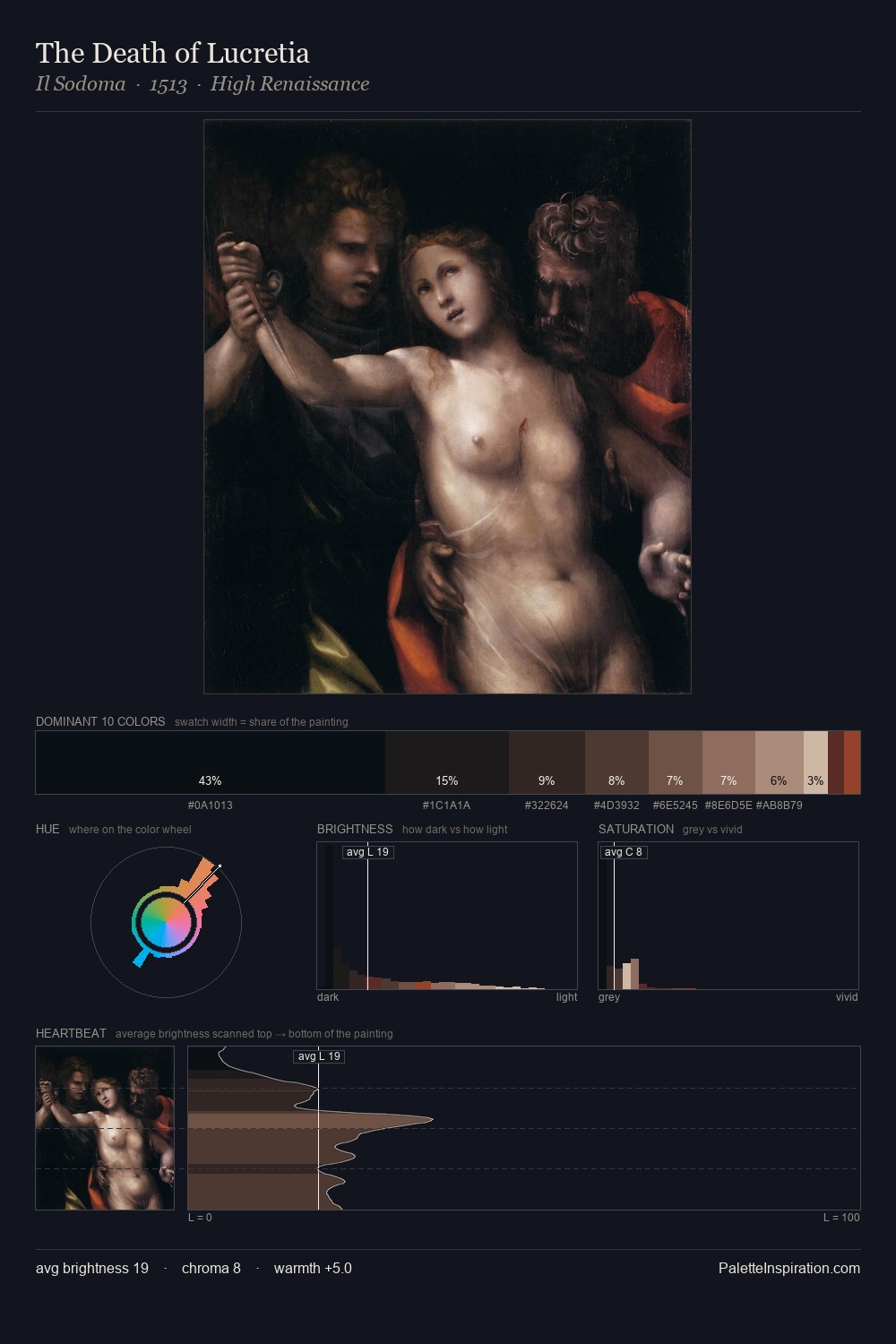
Task: Click the "L = 100" axis label
Action: pos(841,1218)
